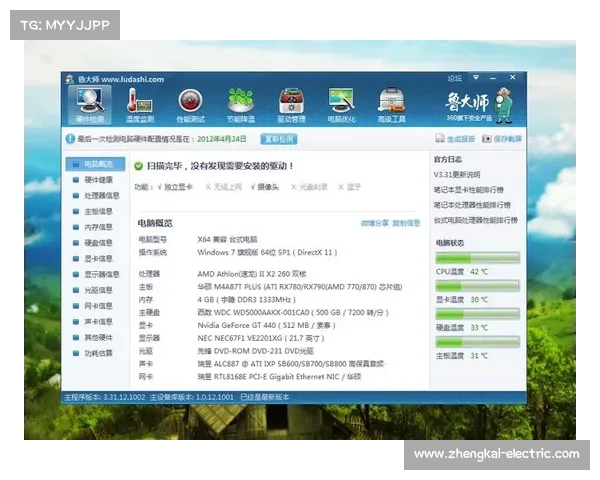Open the 其他硬件 sidebar entry
The image size is (600, 480).
(93, 338)
